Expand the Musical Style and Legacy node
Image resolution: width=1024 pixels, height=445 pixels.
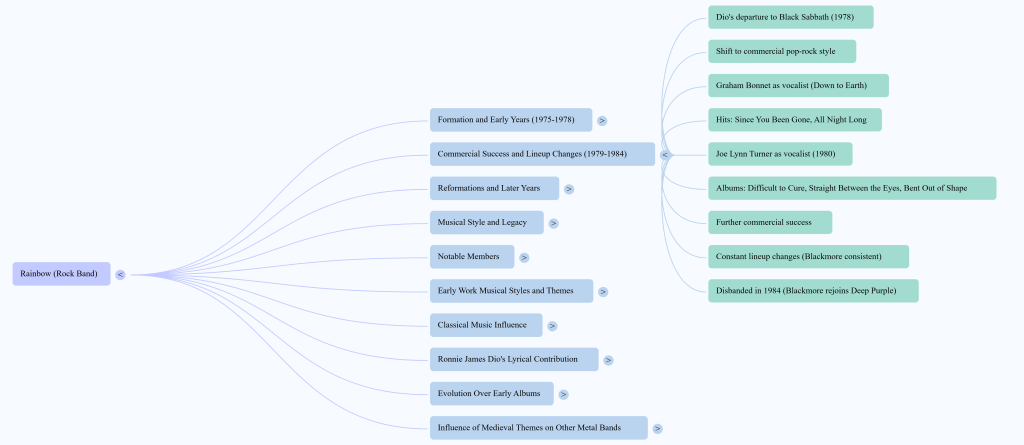[x=554, y=223]
